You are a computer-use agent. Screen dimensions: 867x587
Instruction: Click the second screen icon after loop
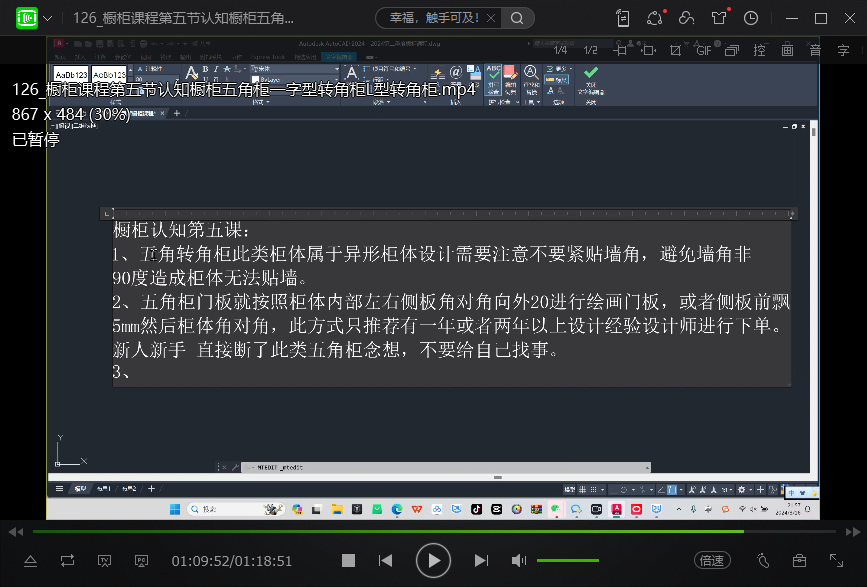142,561
